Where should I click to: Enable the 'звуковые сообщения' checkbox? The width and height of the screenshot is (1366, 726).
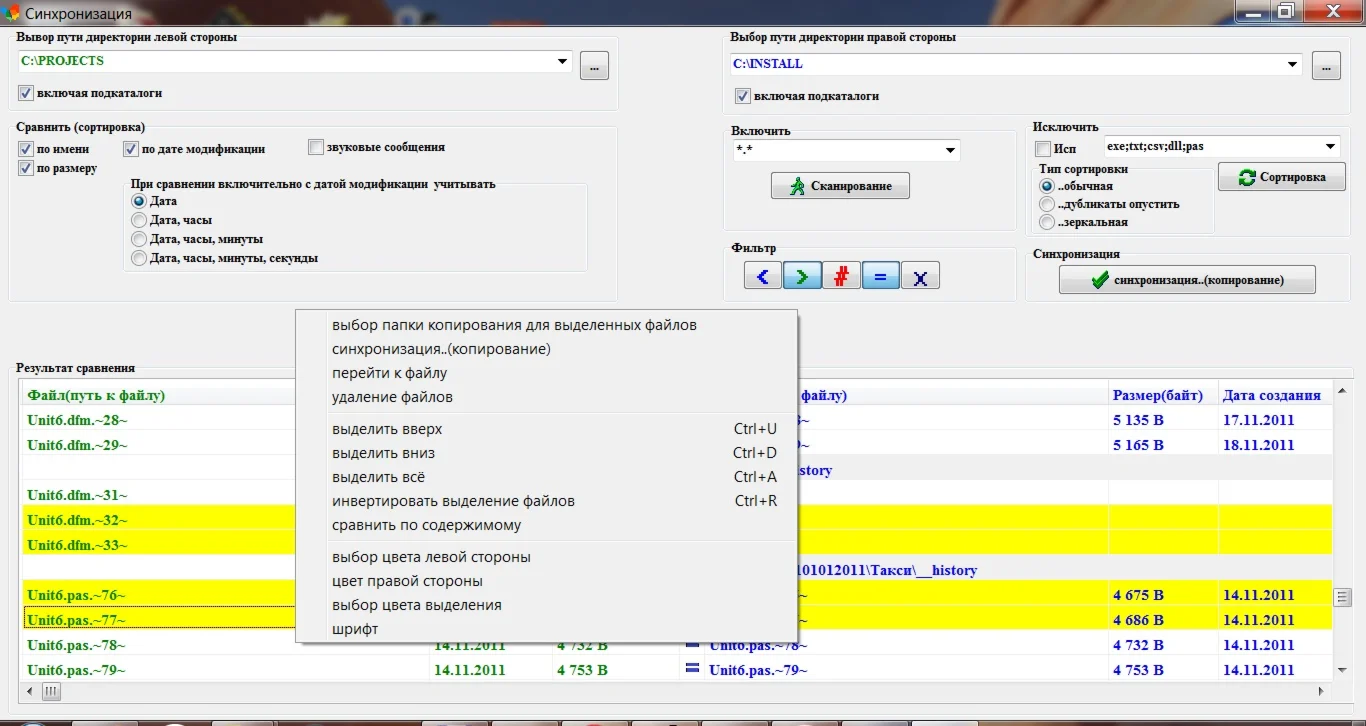317,147
